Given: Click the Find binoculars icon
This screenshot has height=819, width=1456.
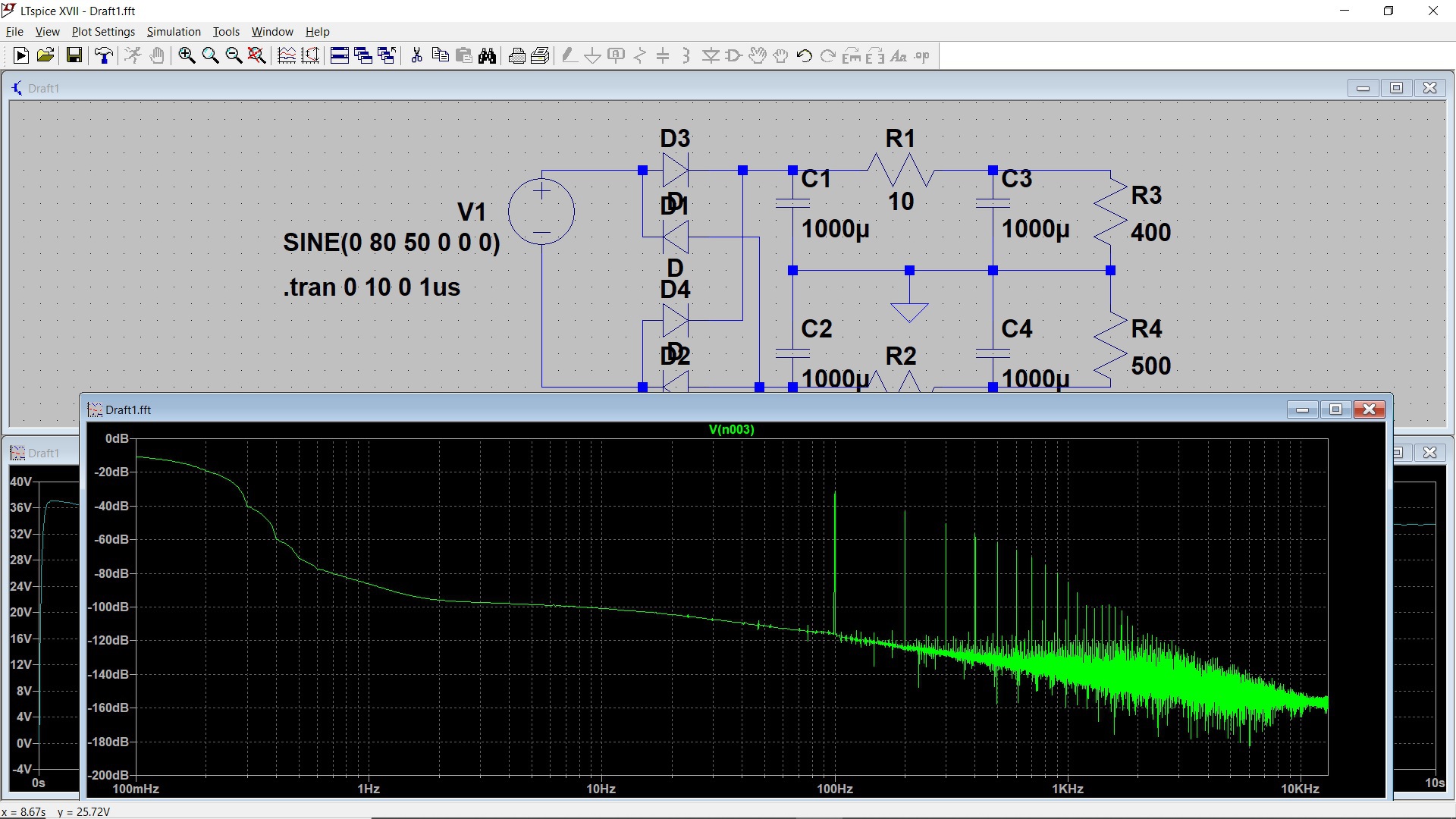Looking at the screenshot, I should (487, 55).
